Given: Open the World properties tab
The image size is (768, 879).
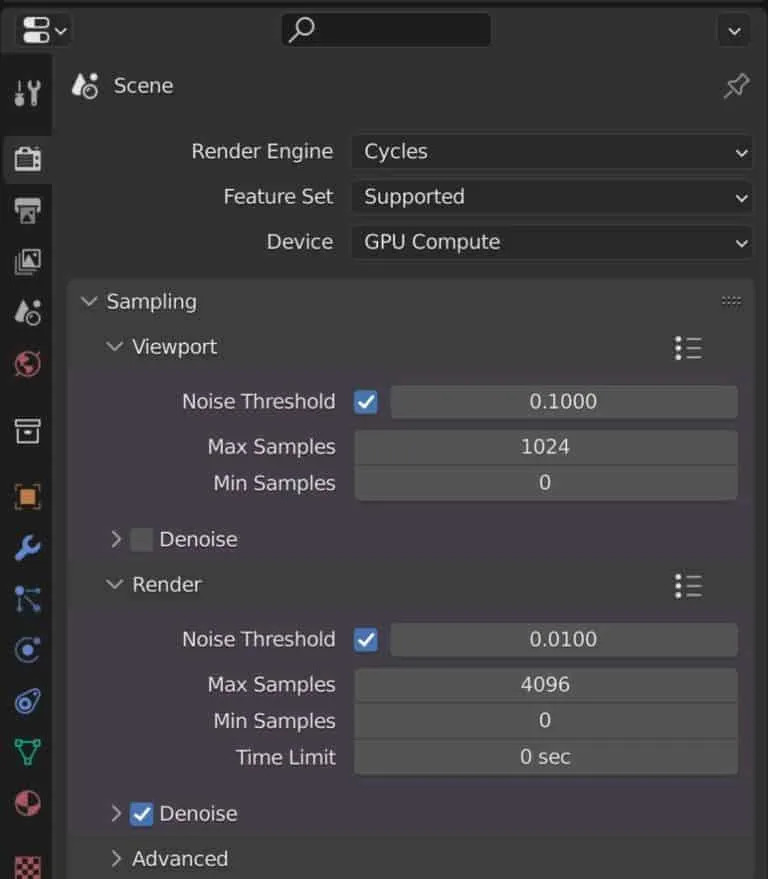Looking at the screenshot, I should click(x=27, y=364).
